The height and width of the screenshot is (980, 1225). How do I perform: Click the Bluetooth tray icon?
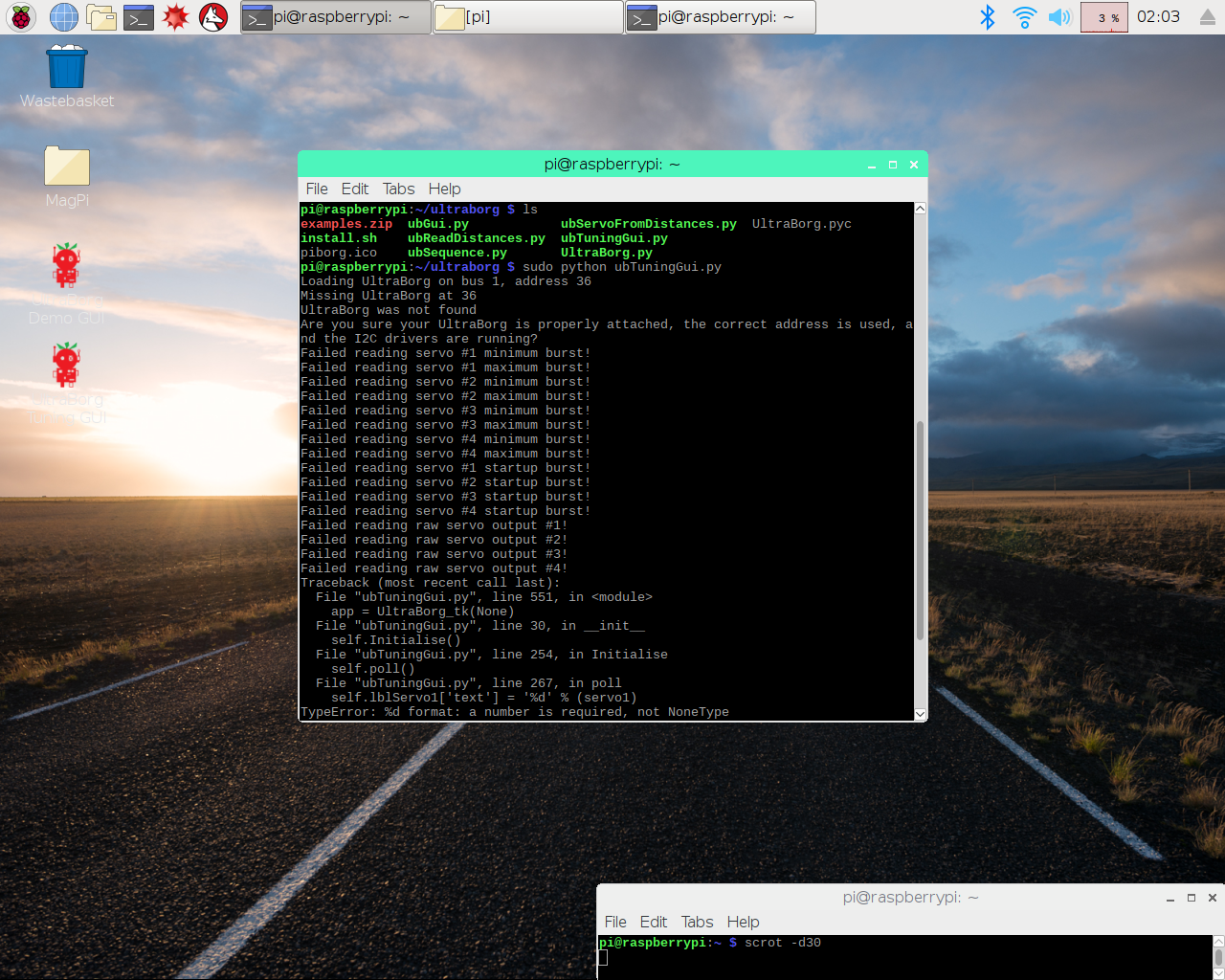click(x=988, y=16)
